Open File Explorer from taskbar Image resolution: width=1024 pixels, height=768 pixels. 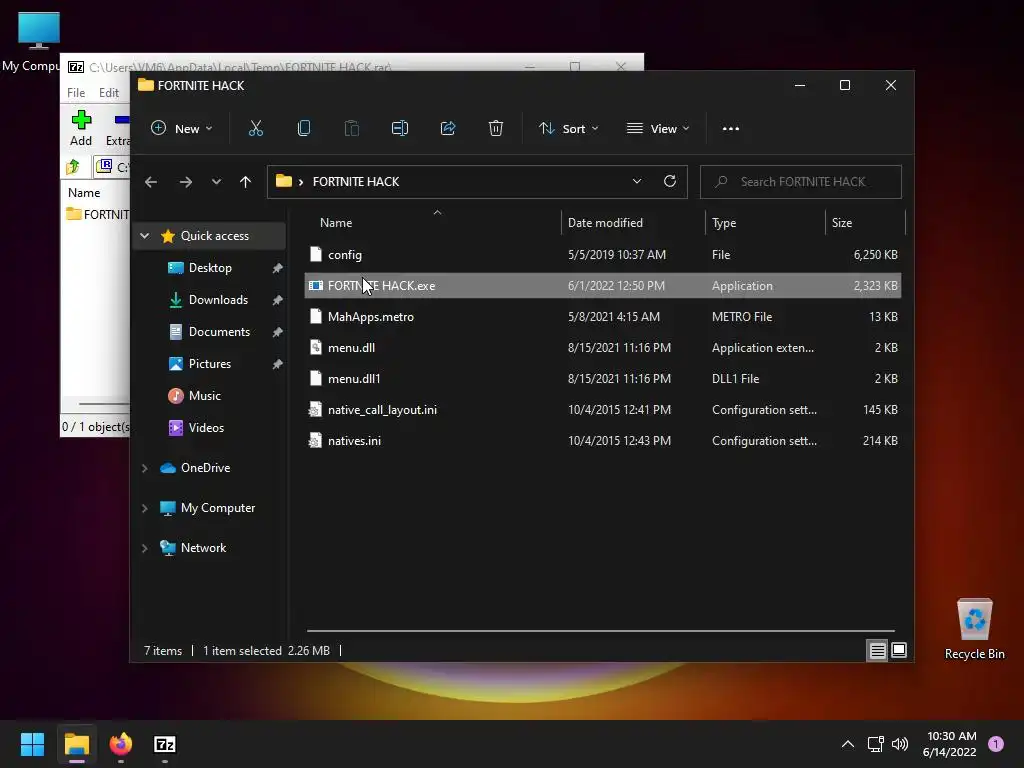pyautogui.click(x=77, y=744)
